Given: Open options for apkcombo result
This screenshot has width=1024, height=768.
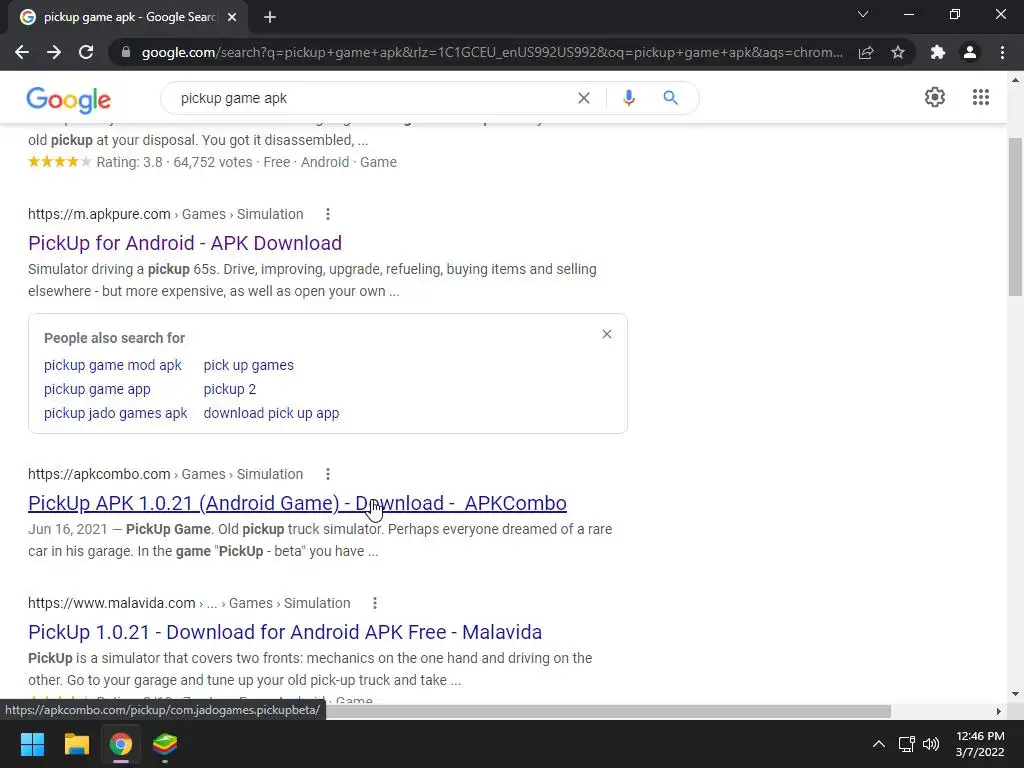Looking at the screenshot, I should (x=328, y=474).
